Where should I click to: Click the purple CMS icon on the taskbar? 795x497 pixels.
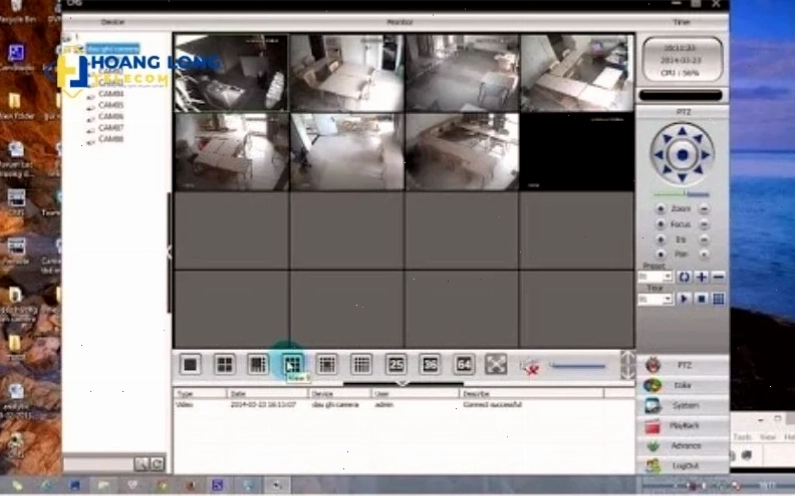pyautogui.click(x=218, y=485)
